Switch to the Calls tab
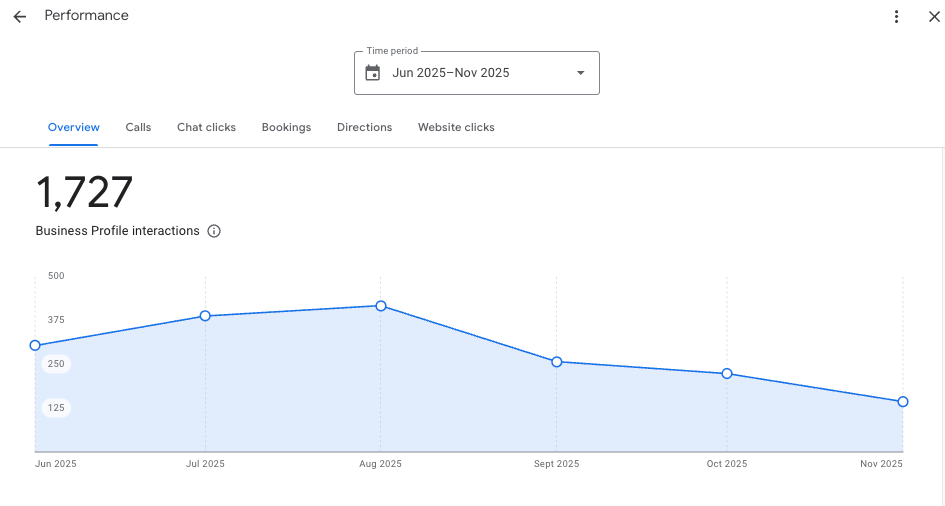The width and height of the screenshot is (945, 506). pyautogui.click(x=138, y=127)
